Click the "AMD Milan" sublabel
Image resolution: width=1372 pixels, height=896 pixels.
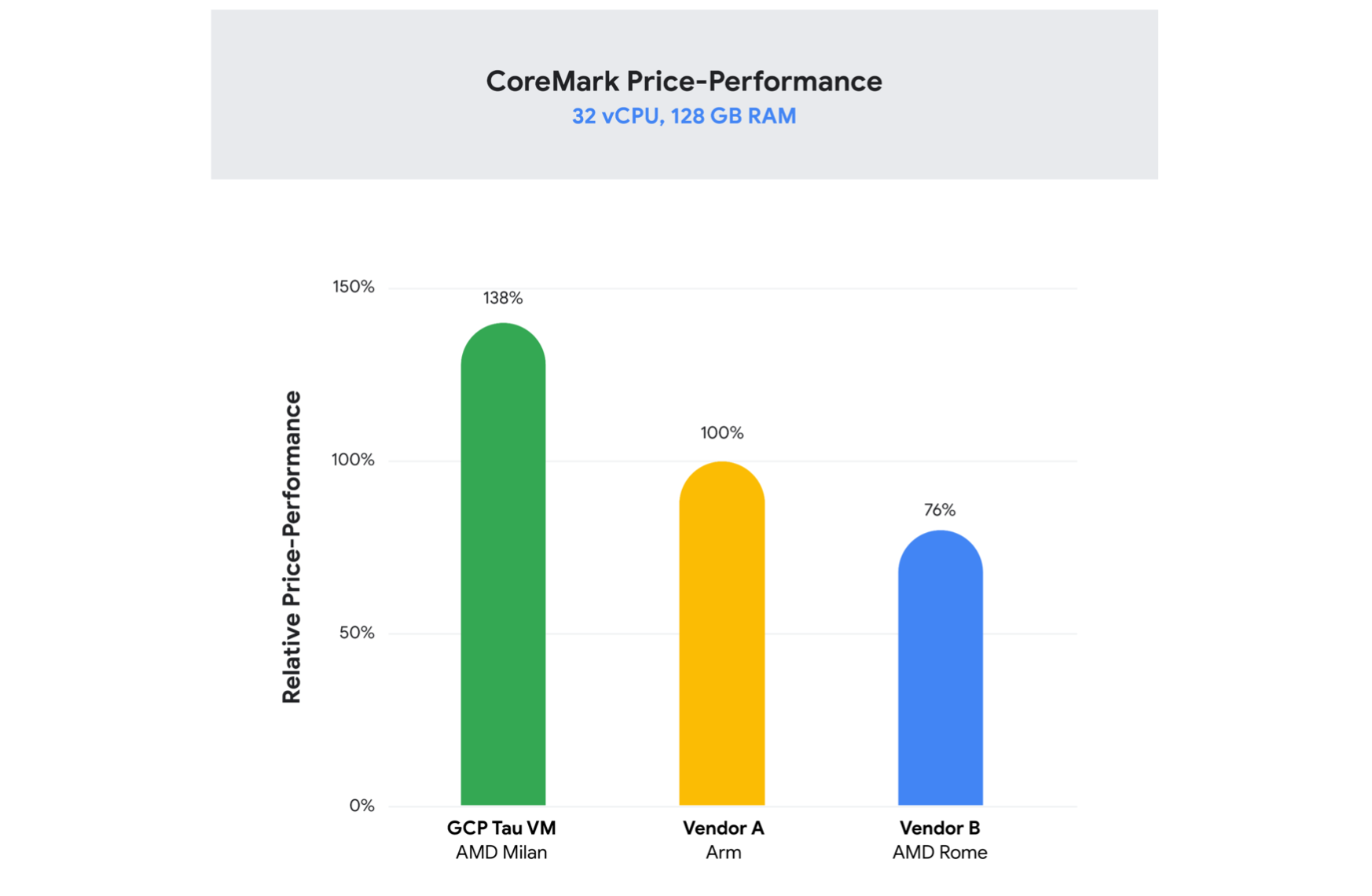[501, 853]
